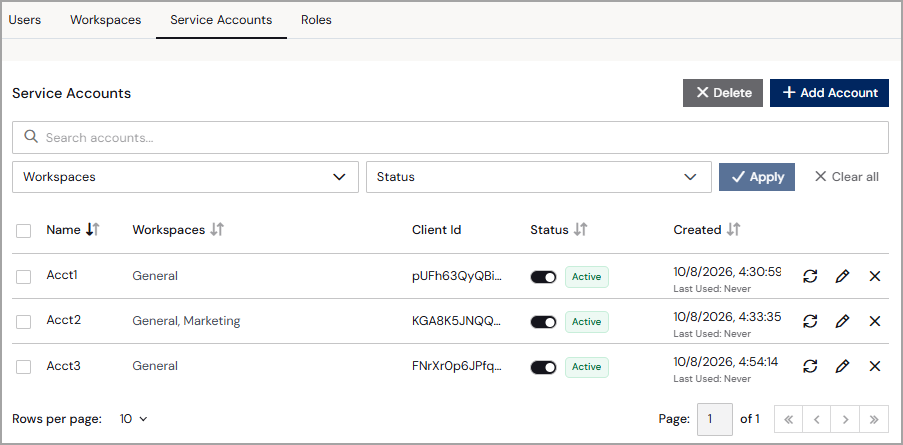The height and width of the screenshot is (445, 903).
Task: Disable the Acct1 status toggle switch
Action: point(543,277)
